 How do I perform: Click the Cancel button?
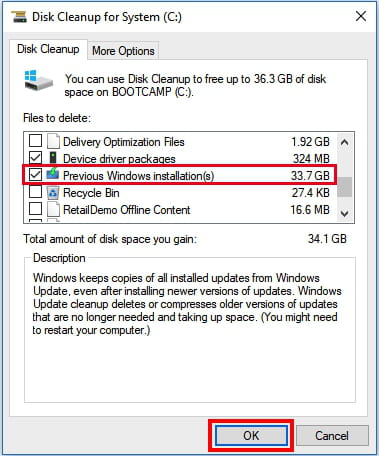coord(332,436)
